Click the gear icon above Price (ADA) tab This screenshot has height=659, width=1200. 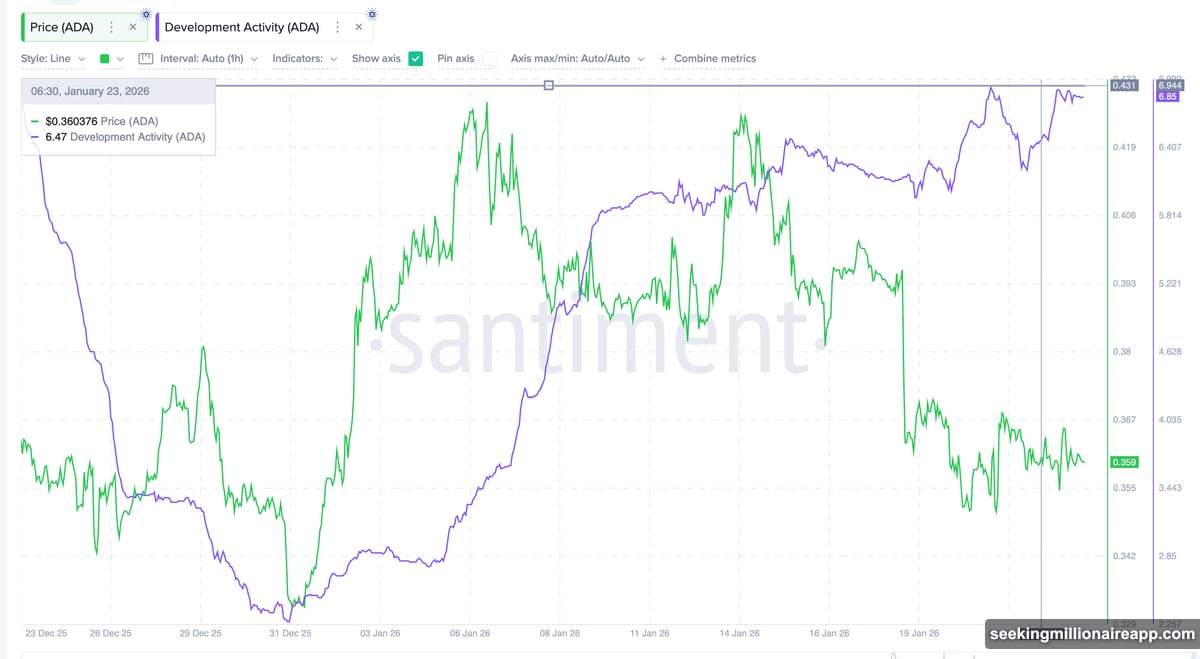pyautogui.click(x=146, y=14)
